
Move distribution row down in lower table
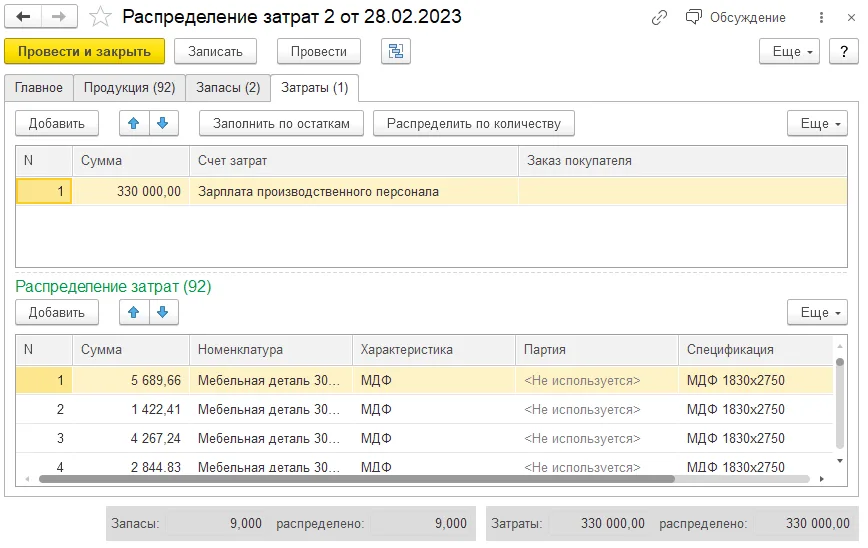click(x=163, y=313)
